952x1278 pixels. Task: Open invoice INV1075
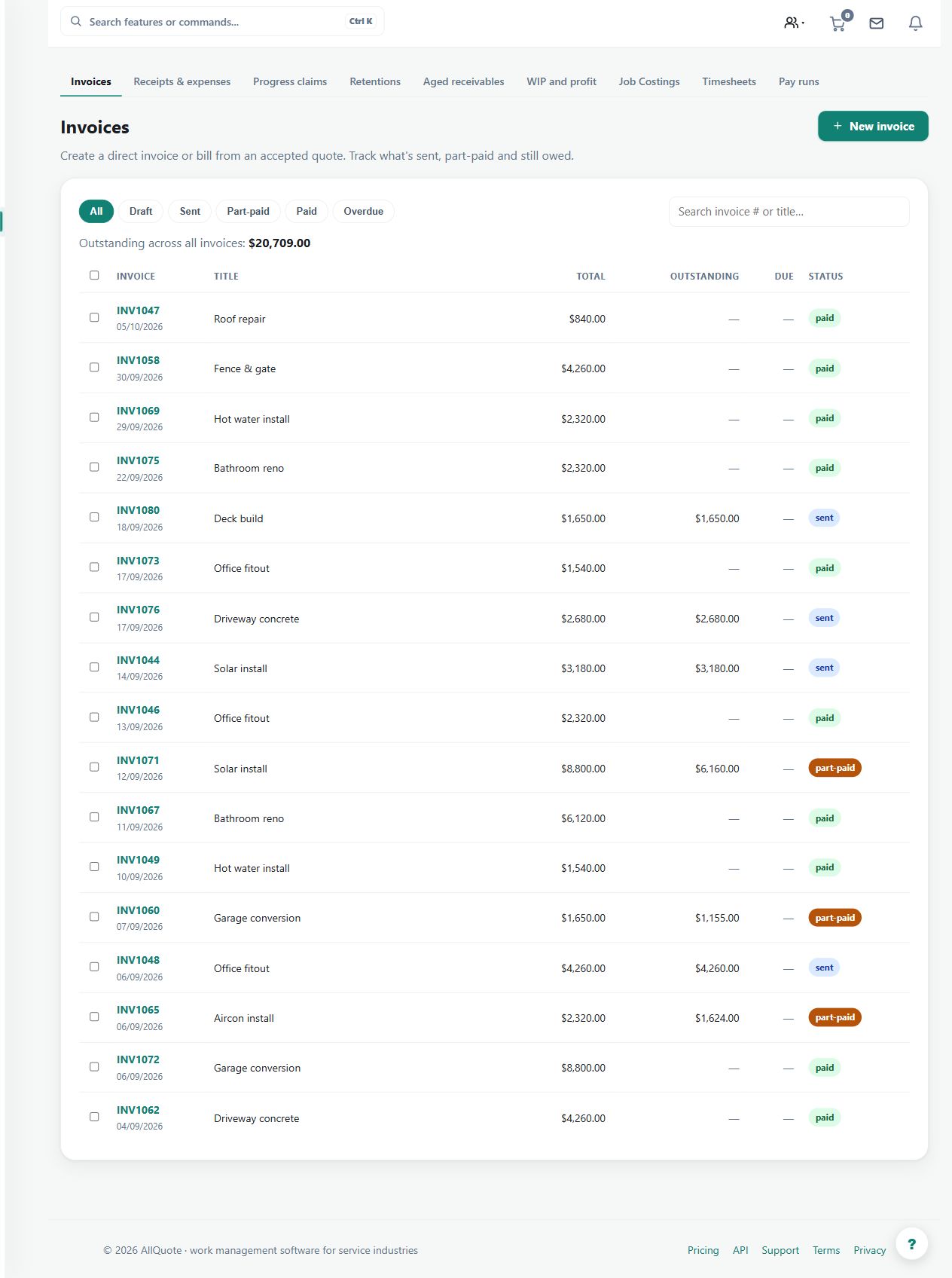[x=138, y=460]
